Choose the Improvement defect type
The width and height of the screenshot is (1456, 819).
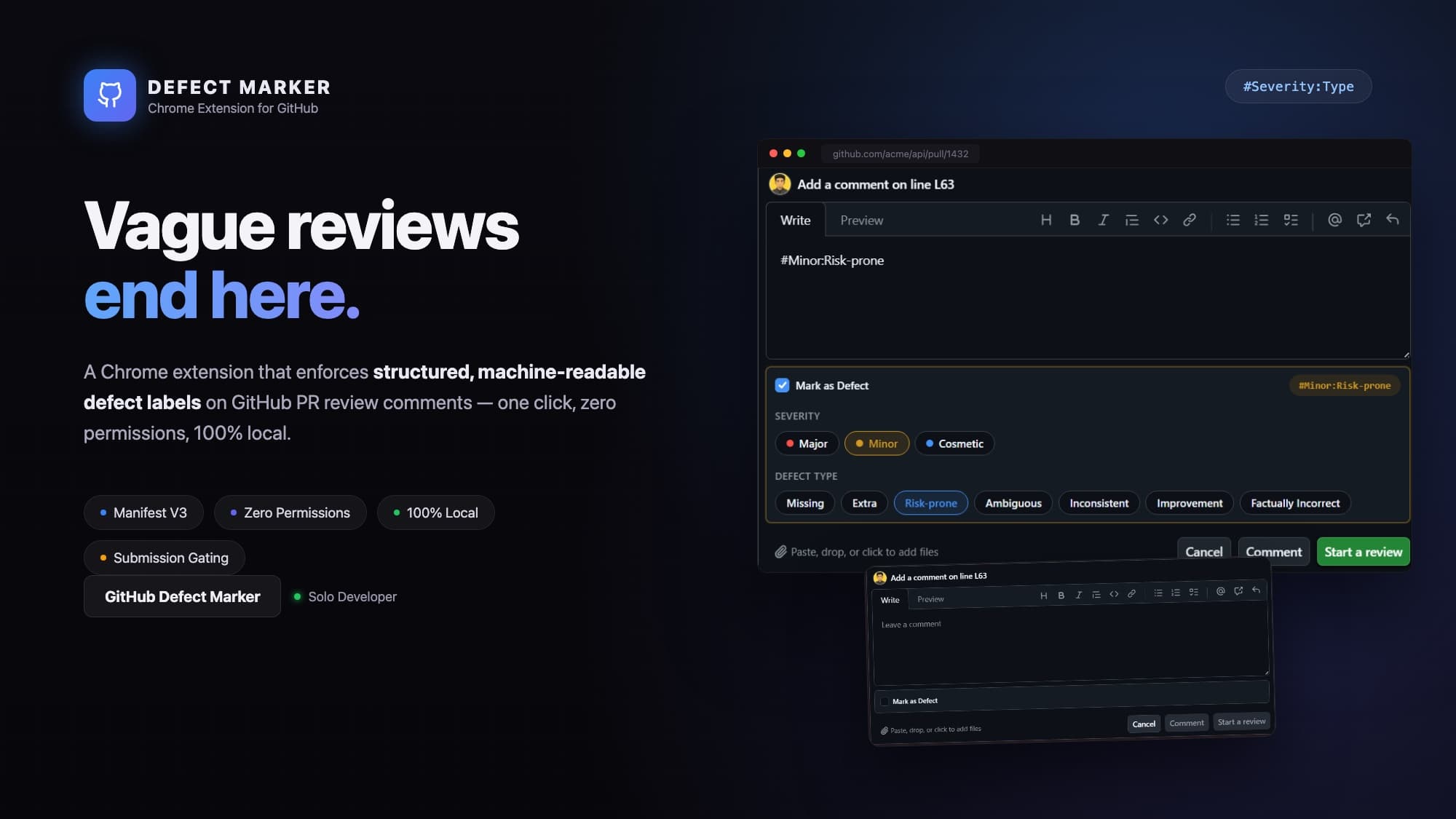pyautogui.click(x=1190, y=503)
